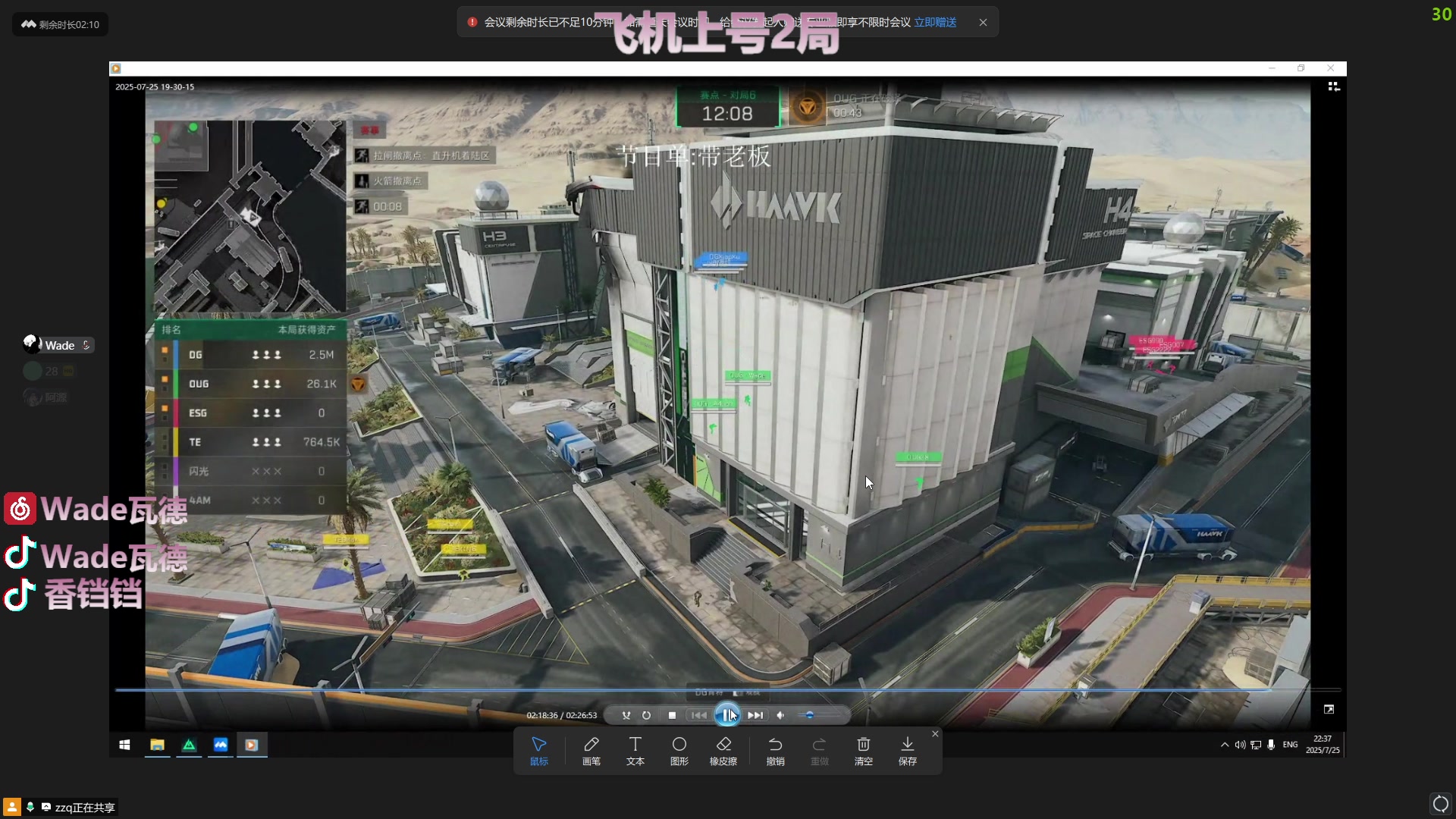This screenshot has width=1456, height=819.
Task: Mute the media player volume
Action: pyautogui.click(x=780, y=715)
